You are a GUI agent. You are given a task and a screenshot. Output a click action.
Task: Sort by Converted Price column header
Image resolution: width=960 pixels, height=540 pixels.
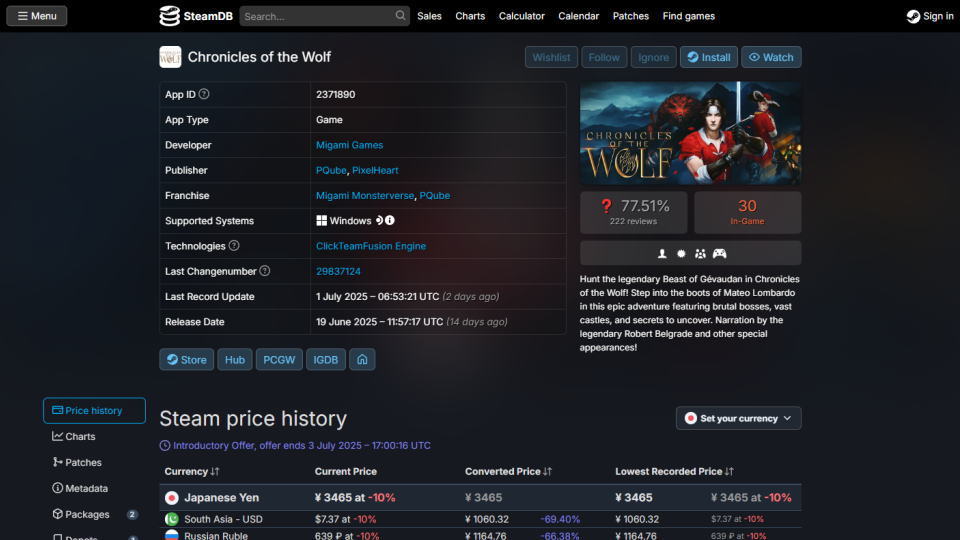tap(508, 471)
